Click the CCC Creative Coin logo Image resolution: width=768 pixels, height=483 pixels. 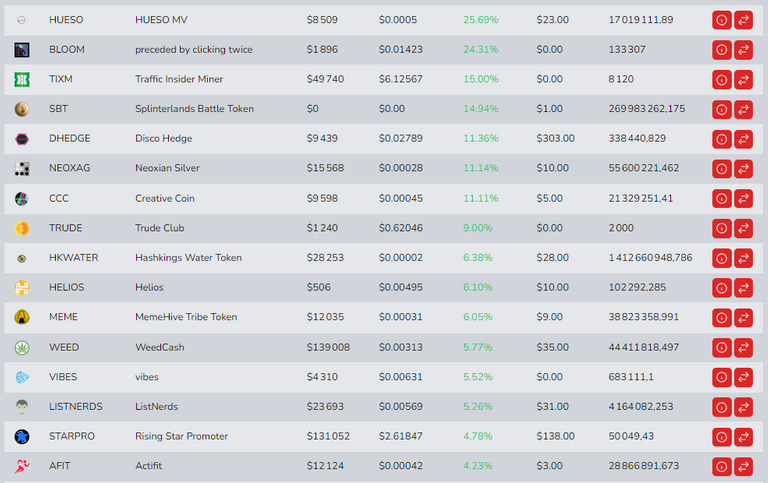pos(22,198)
